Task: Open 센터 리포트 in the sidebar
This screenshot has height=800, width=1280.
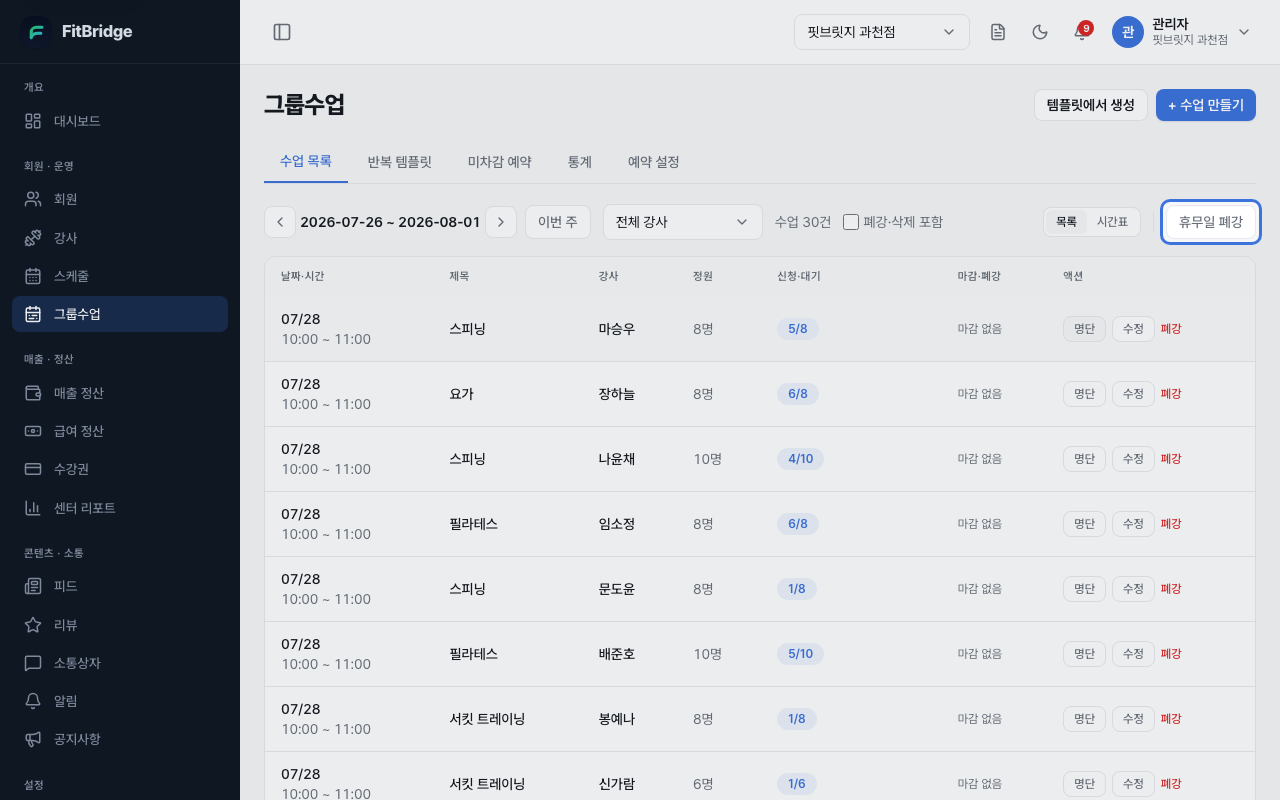Action: (x=120, y=508)
